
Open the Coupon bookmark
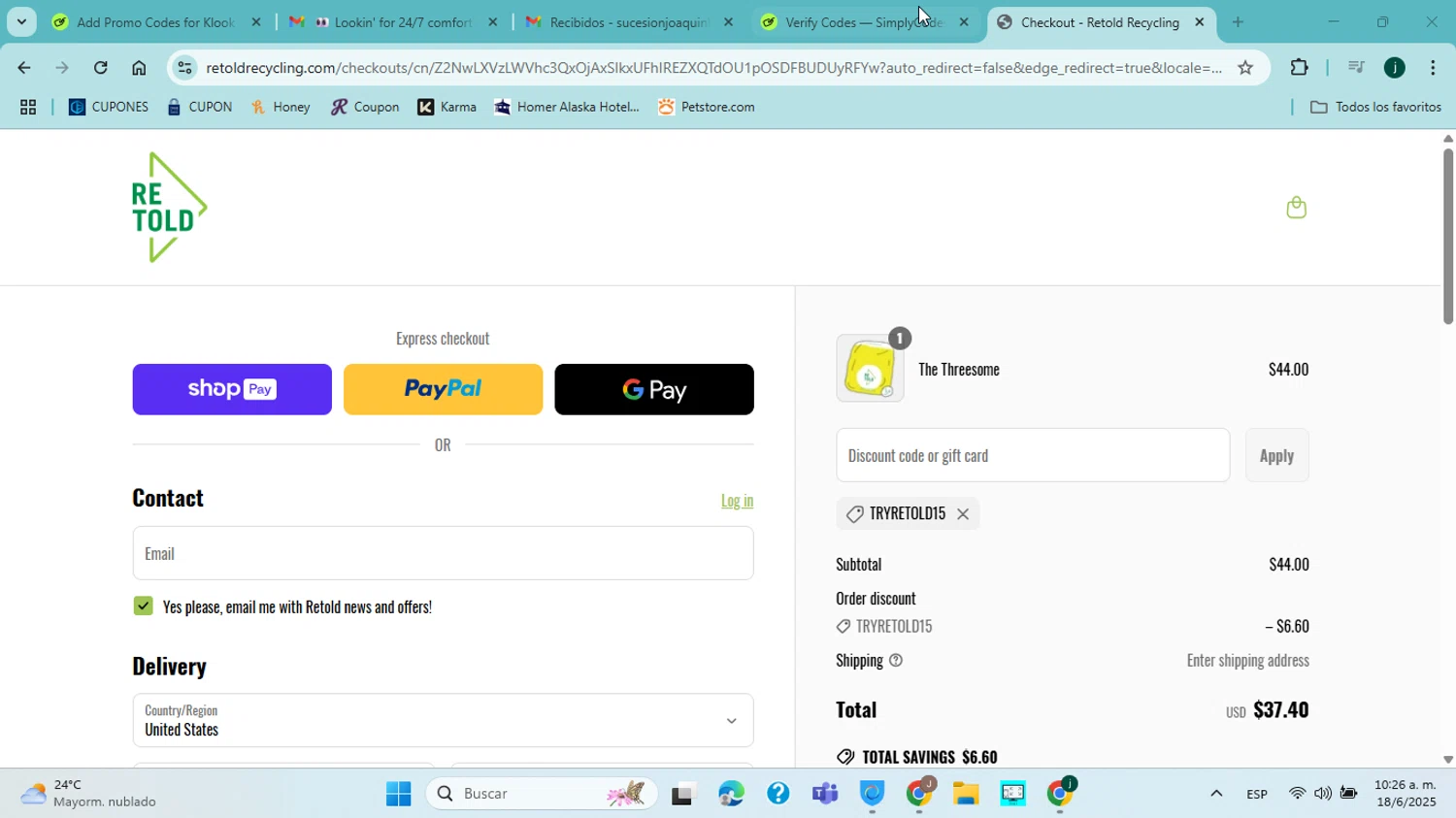(x=365, y=108)
